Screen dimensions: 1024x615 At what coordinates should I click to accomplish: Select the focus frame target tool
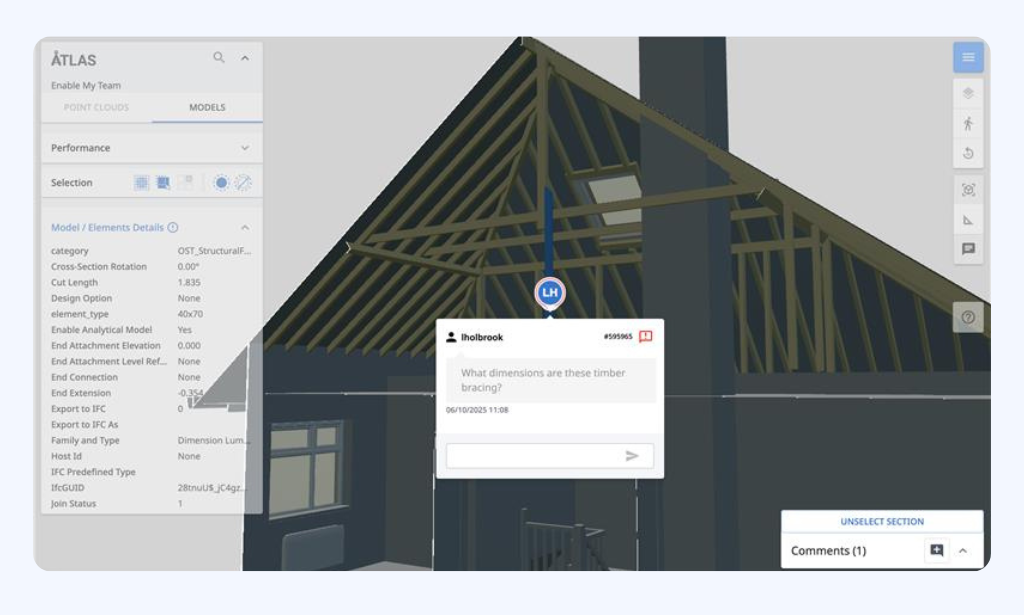968,190
